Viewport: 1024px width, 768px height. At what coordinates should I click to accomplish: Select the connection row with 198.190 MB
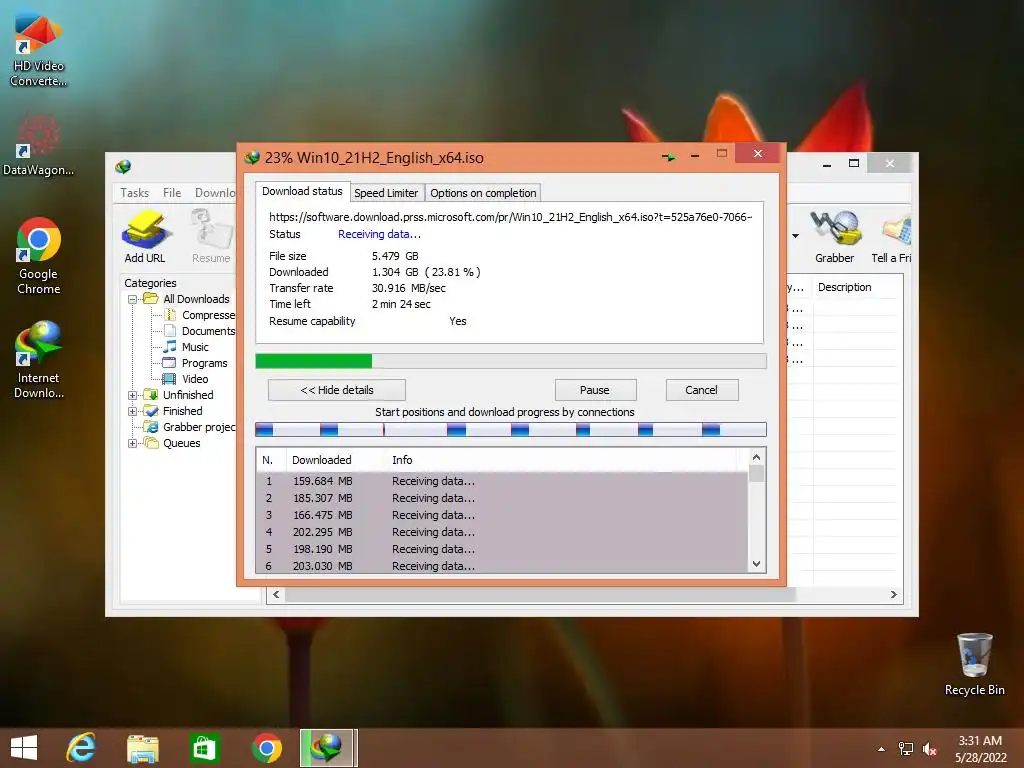click(502, 549)
